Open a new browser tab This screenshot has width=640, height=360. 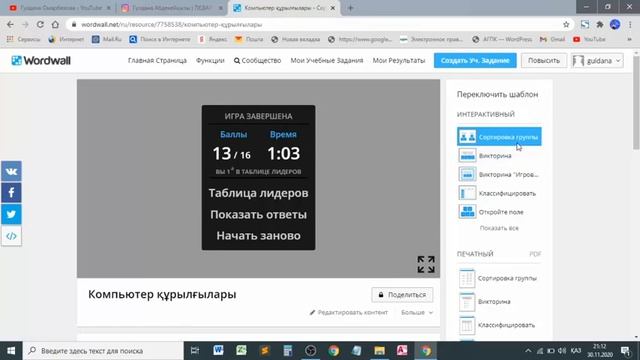[350, 8]
